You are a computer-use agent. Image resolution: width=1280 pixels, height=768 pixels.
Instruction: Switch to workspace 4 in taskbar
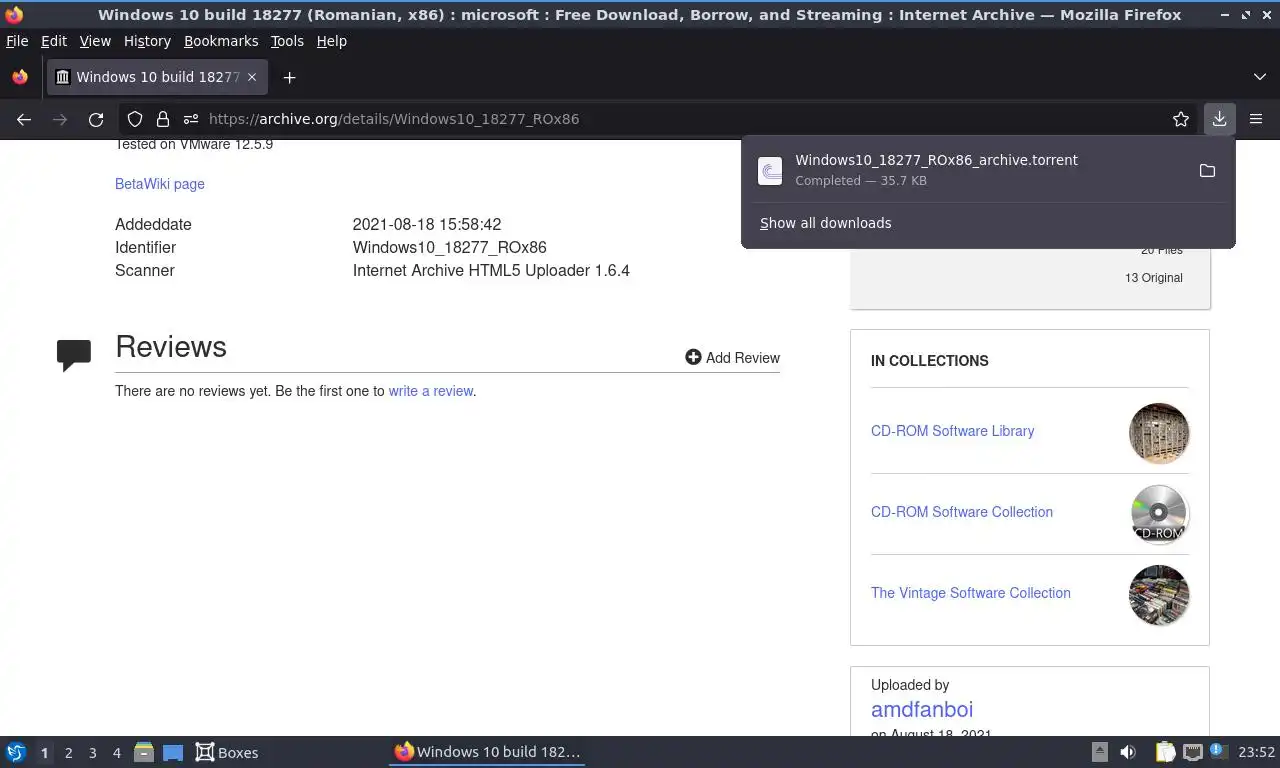[116, 753]
